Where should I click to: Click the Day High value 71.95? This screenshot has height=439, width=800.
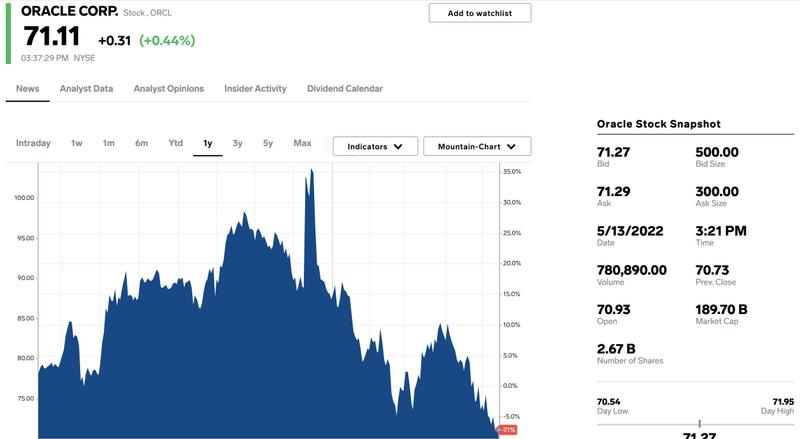[x=783, y=402]
